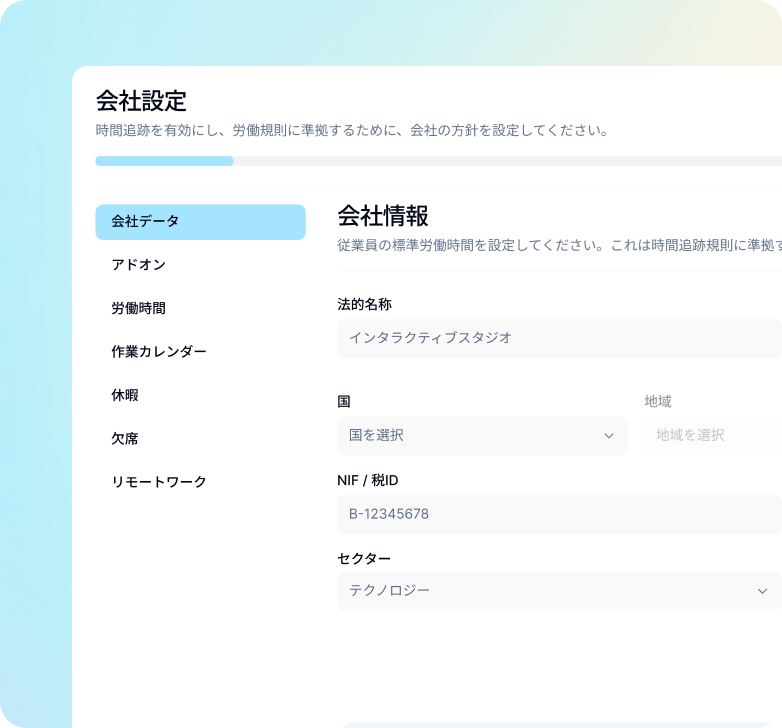Viewport: 782px width, 728px height.
Task: Select 休暇 from the sidebar
Action: [x=125, y=395]
